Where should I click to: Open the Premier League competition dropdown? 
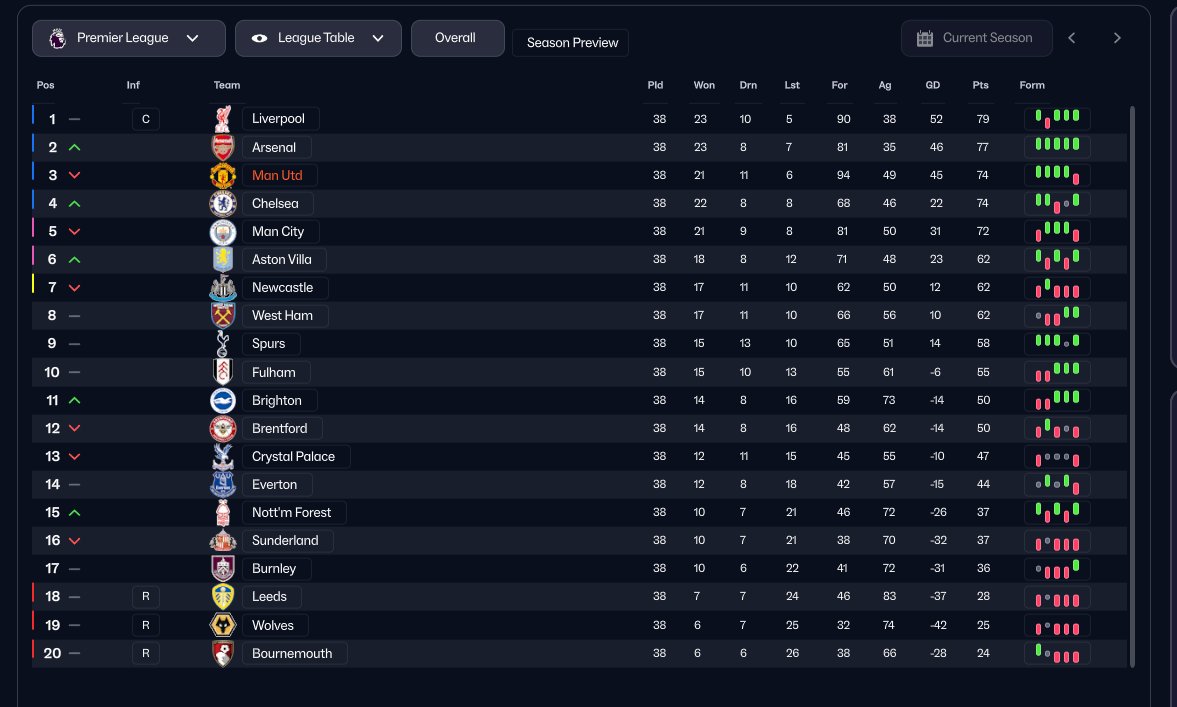(128, 38)
